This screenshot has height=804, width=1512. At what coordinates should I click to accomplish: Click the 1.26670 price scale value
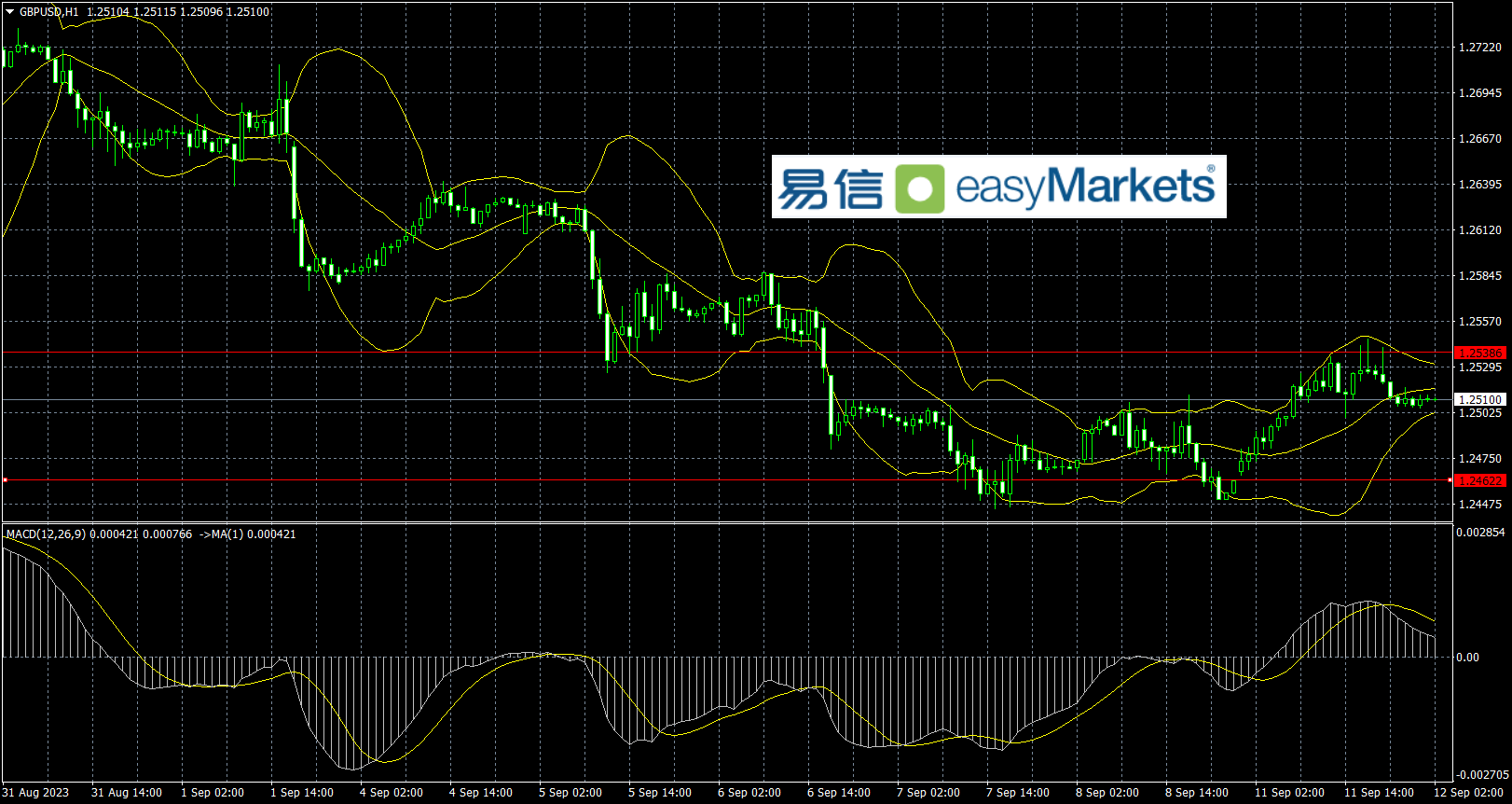tap(1480, 139)
